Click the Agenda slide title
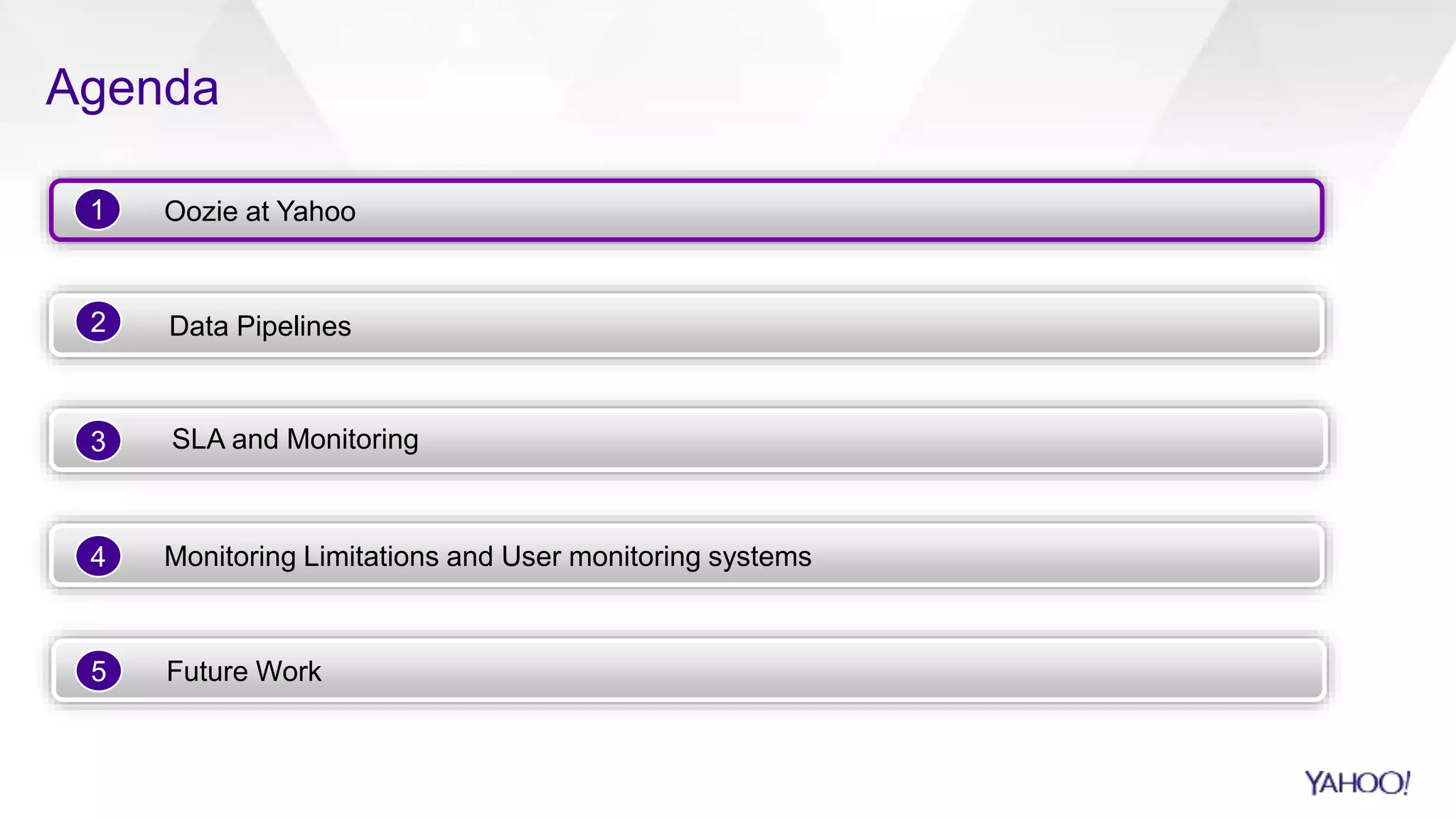Image resolution: width=1456 pixels, height=819 pixels. (x=132, y=88)
